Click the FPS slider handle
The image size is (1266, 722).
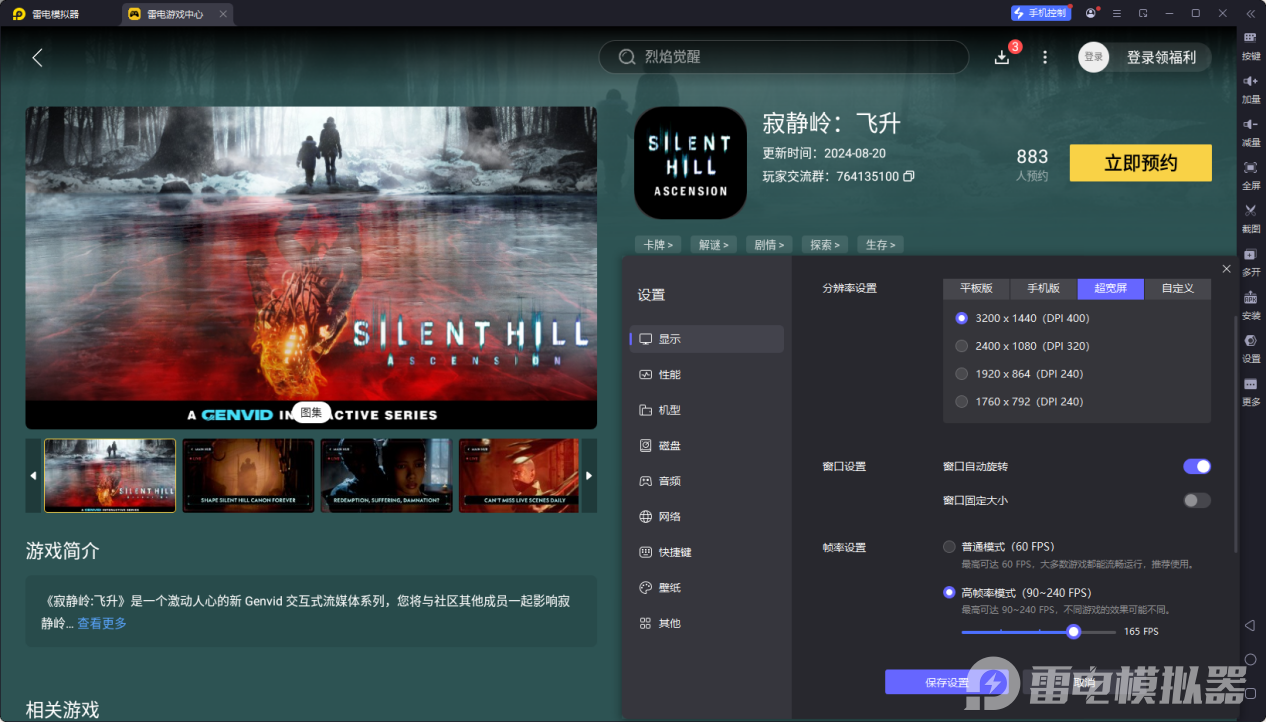click(1073, 632)
